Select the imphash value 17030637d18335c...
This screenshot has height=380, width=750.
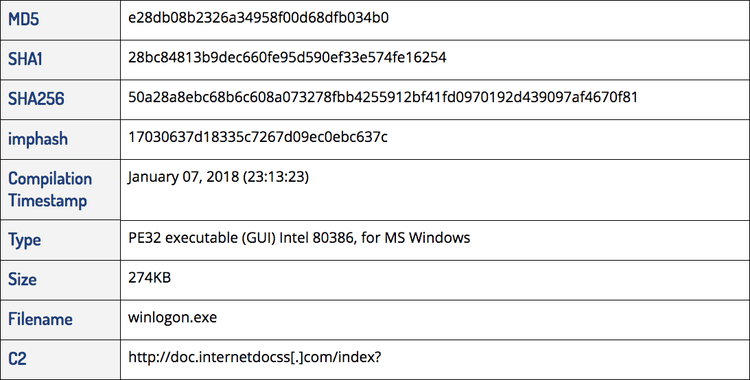coord(258,137)
